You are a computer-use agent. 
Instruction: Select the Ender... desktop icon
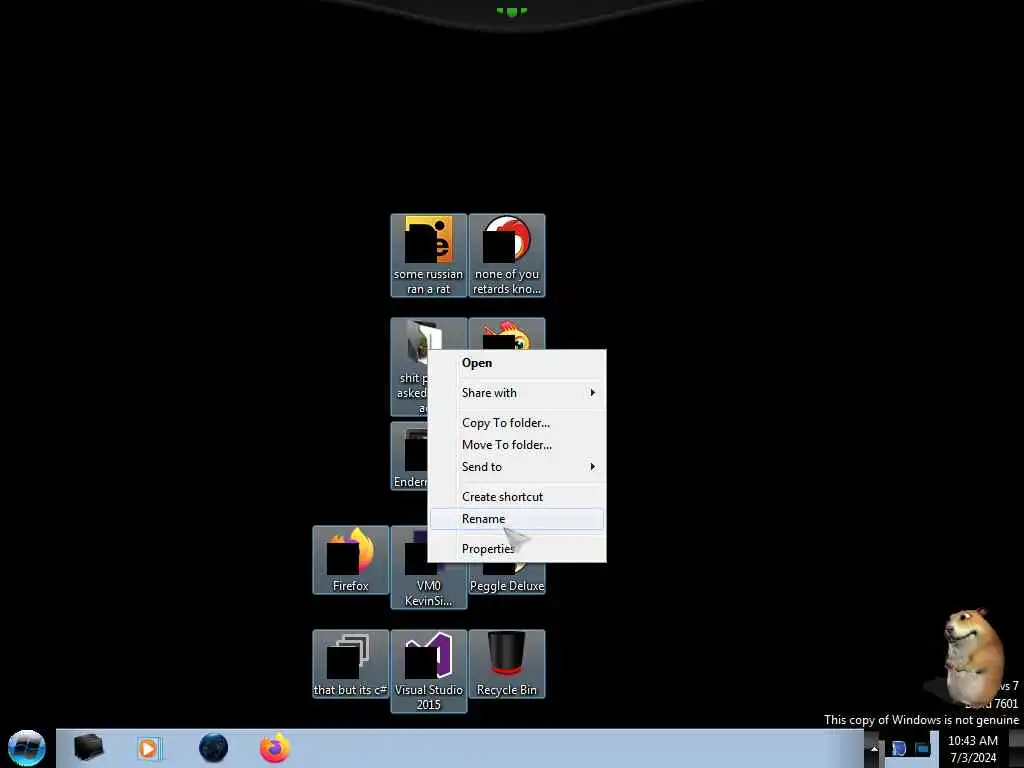pos(409,456)
